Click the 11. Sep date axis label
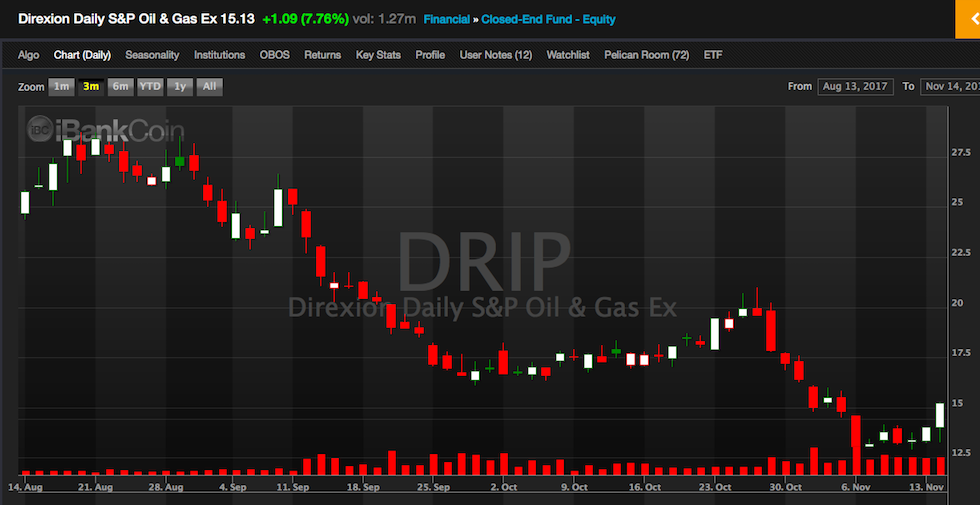 [x=293, y=486]
